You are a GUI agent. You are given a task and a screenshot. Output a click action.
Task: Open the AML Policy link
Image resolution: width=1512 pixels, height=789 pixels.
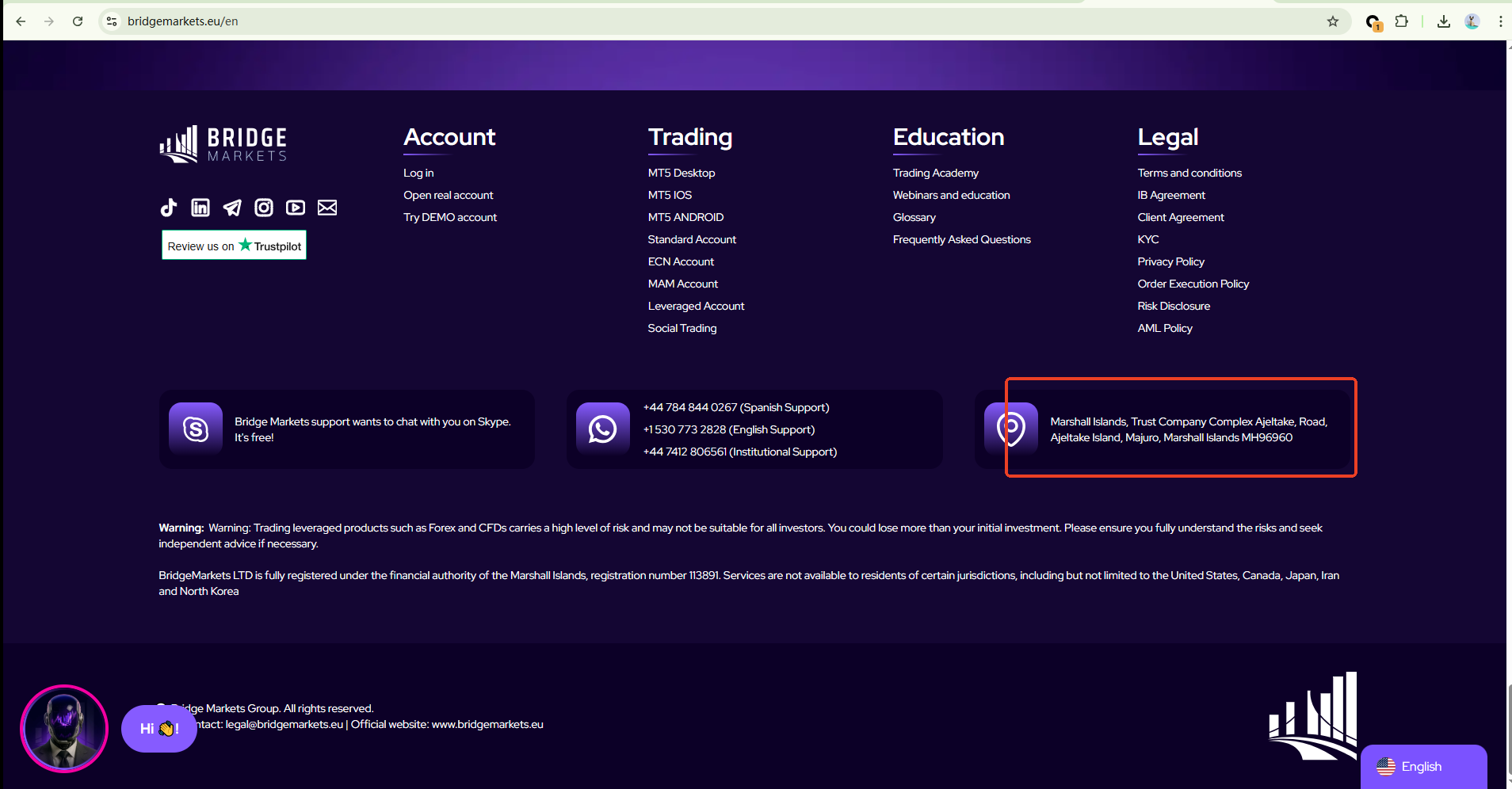pyautogui.click(x=1165, y=328)
